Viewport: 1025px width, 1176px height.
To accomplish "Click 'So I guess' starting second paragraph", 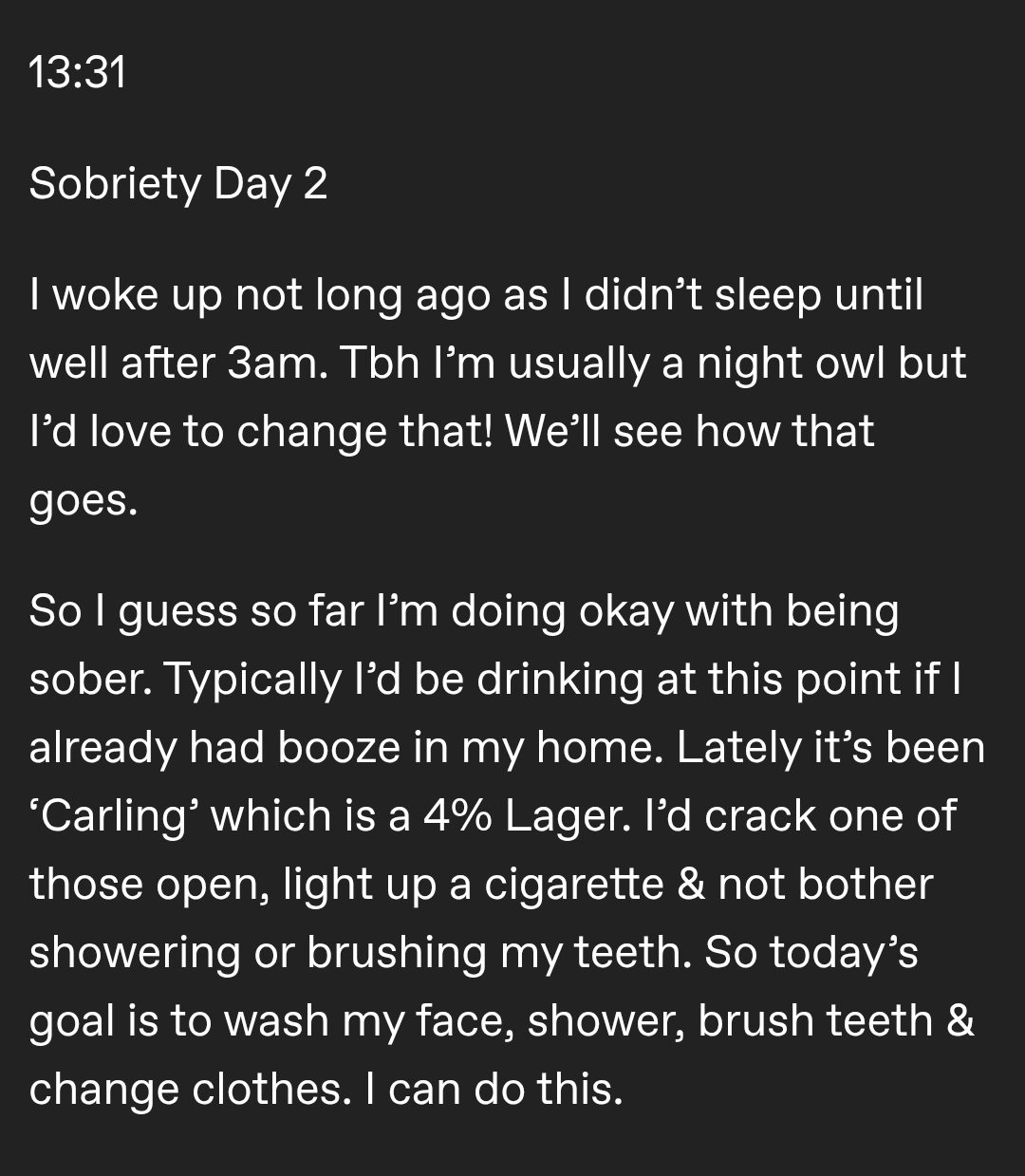I will click(131, 612).
